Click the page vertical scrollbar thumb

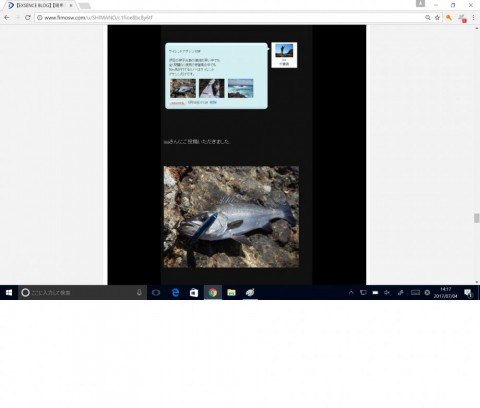[477, 218]
